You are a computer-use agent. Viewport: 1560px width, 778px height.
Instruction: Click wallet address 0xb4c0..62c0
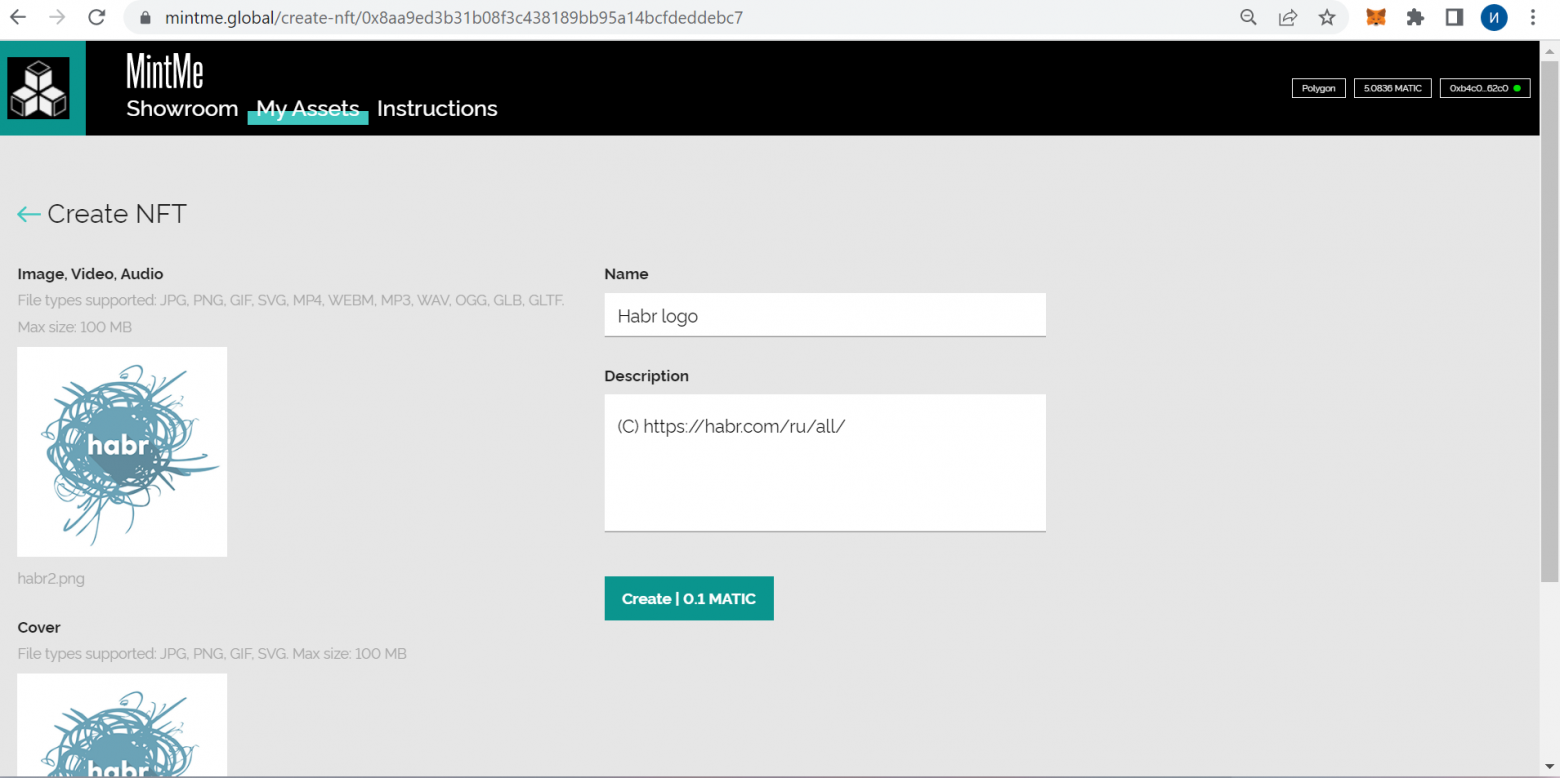[x=1485, y=88]
